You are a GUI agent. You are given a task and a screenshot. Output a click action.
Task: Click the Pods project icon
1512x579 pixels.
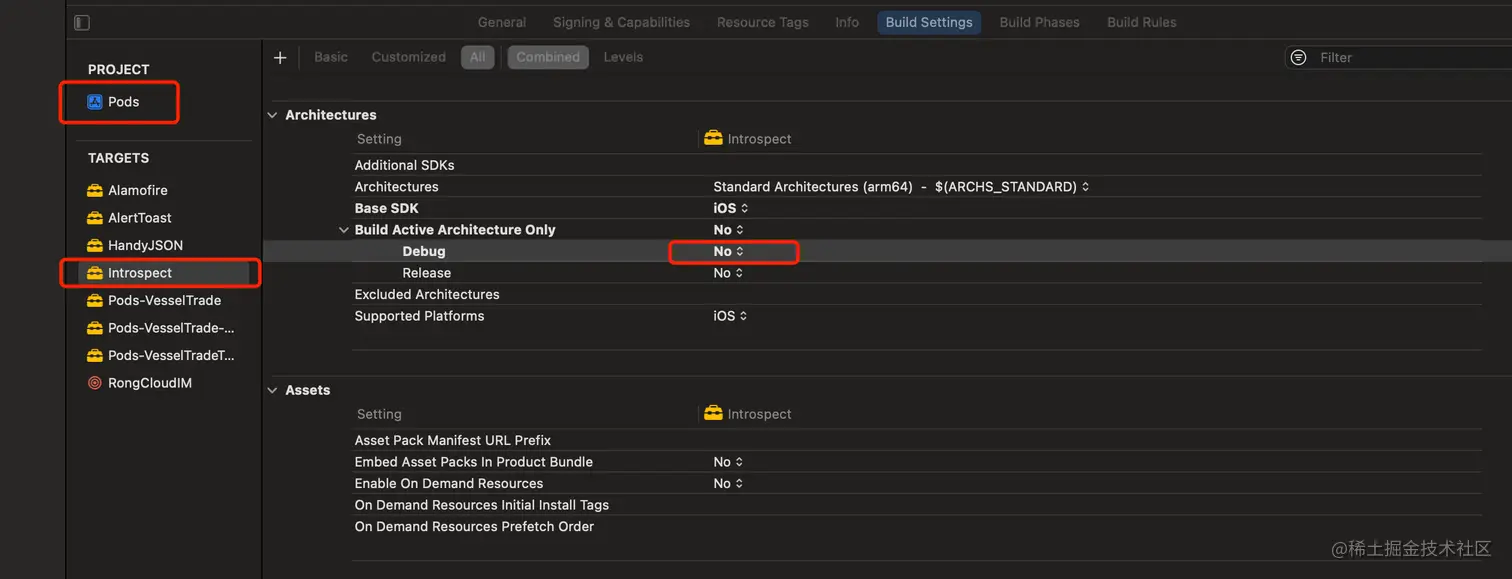click(95, 102)
